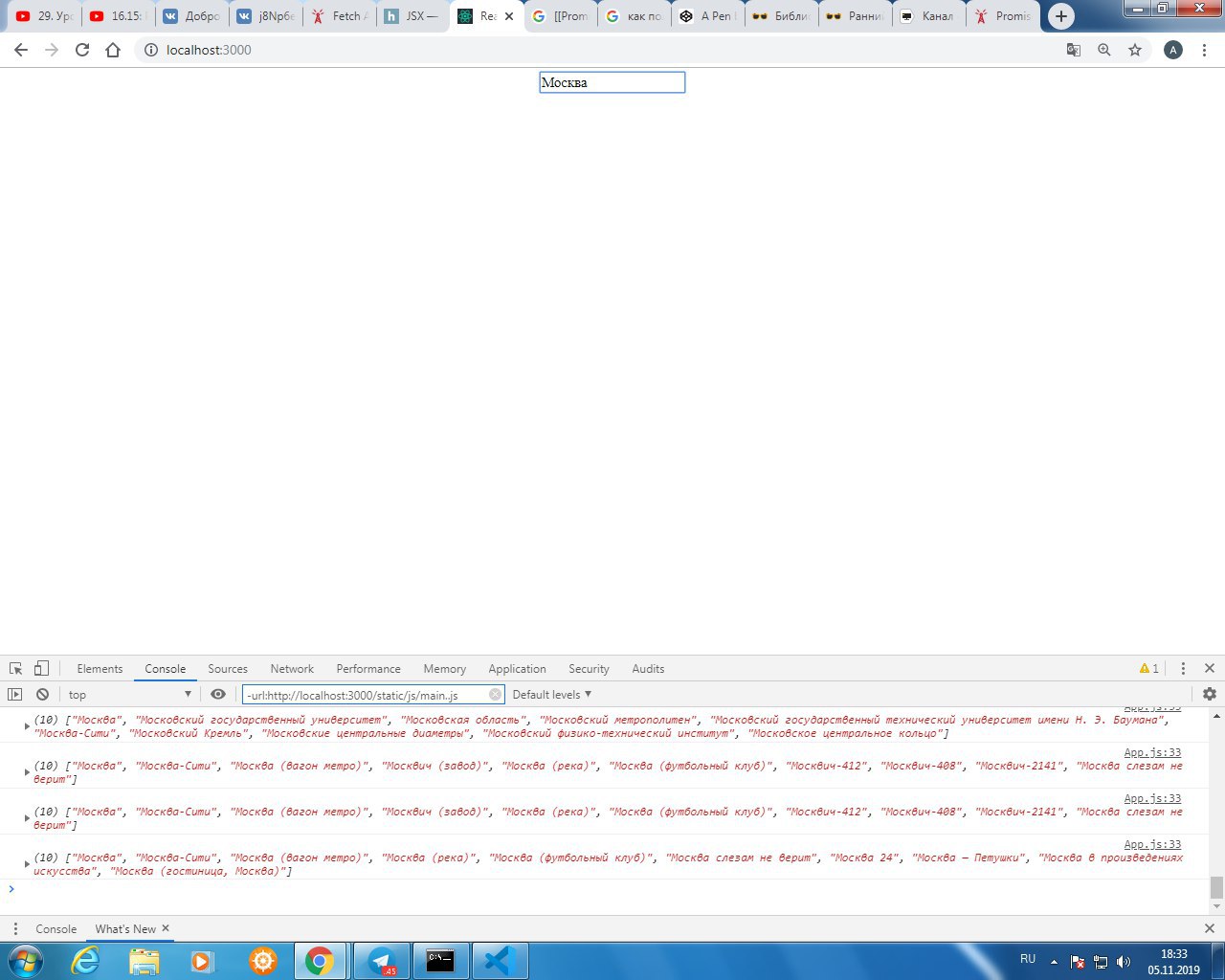Switch to the Fetch browser tab

(340, 16)
